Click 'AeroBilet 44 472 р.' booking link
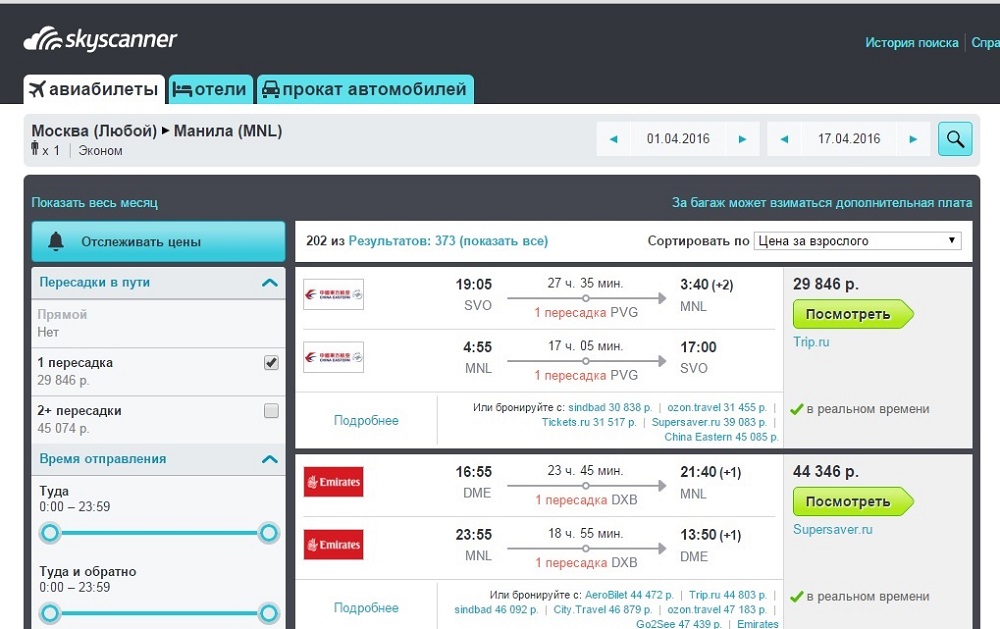Image resolution: width=1000 pixels, height=629 pixels. 629,595
